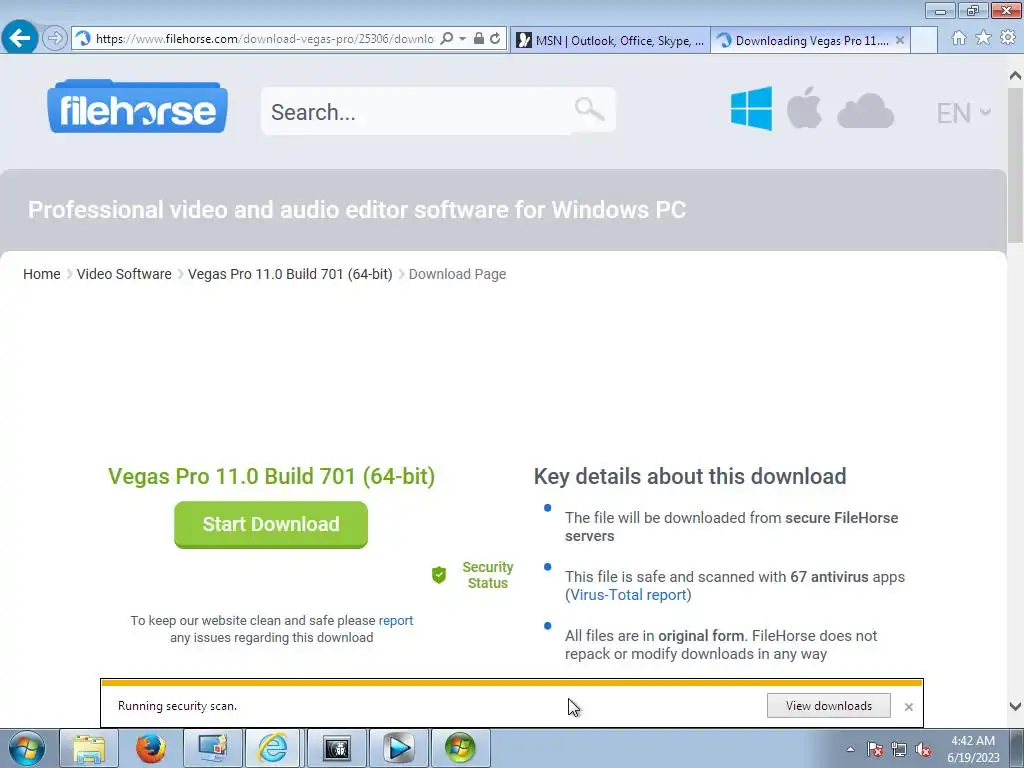
Task: Show hidden system tray icons
Action: pyautogui.click(x=850, y=749)
